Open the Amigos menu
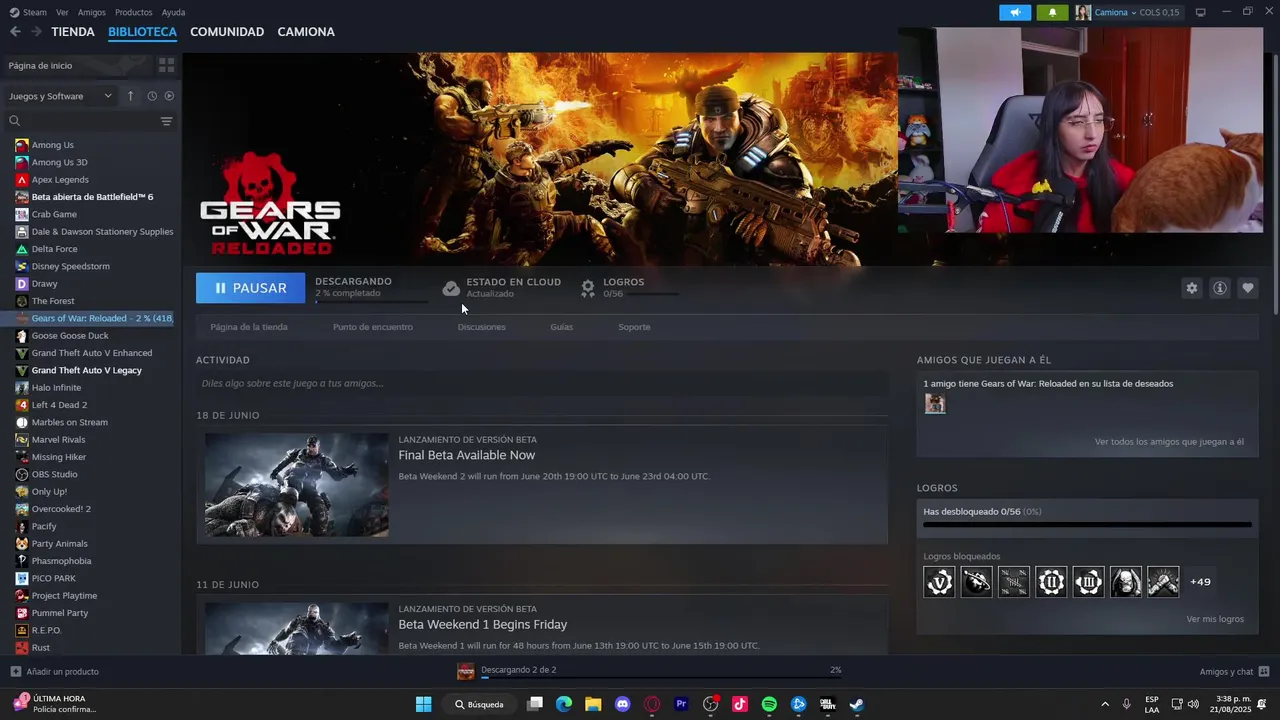The width and height of the screenshot is (1280, 720). [x=92, y=12]
